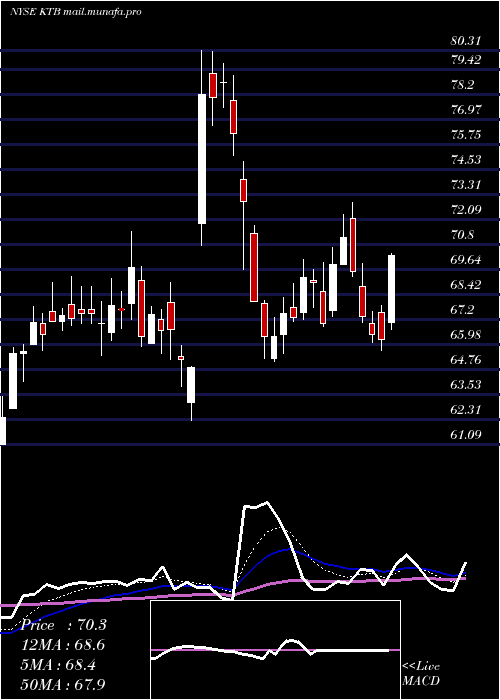Click the 79.42 price axis label
Screen dimensions: 500x700
click(x=466, y=60)
